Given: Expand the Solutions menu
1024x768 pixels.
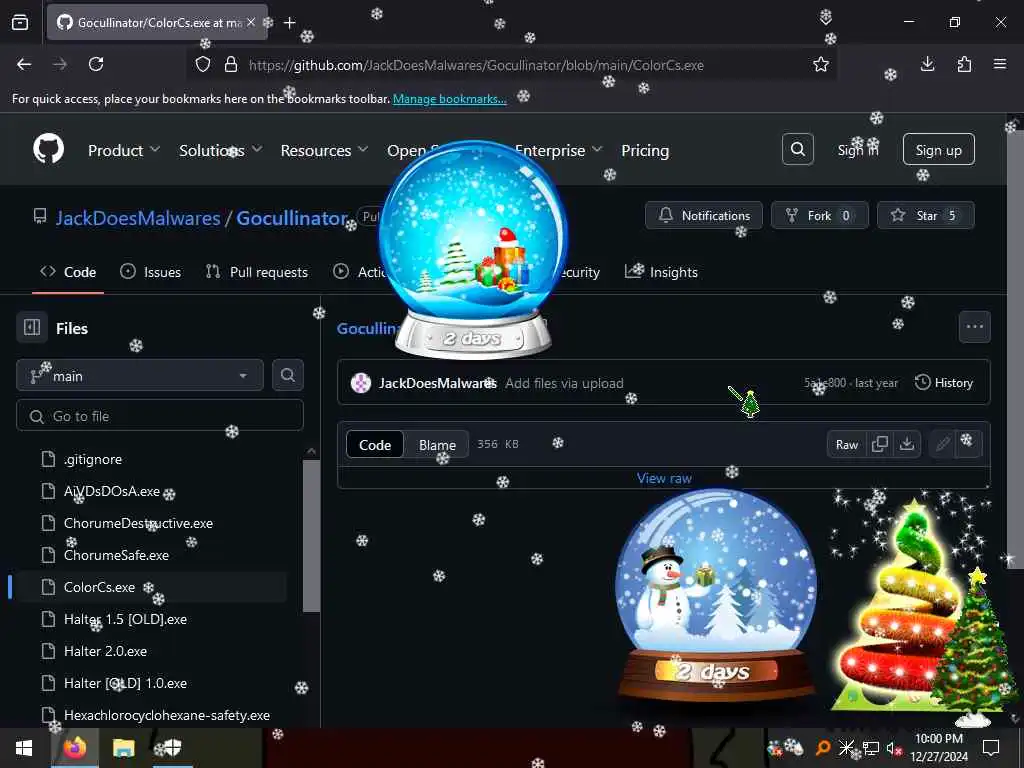Looking at the screenshot, I should [x=220, y=150].
